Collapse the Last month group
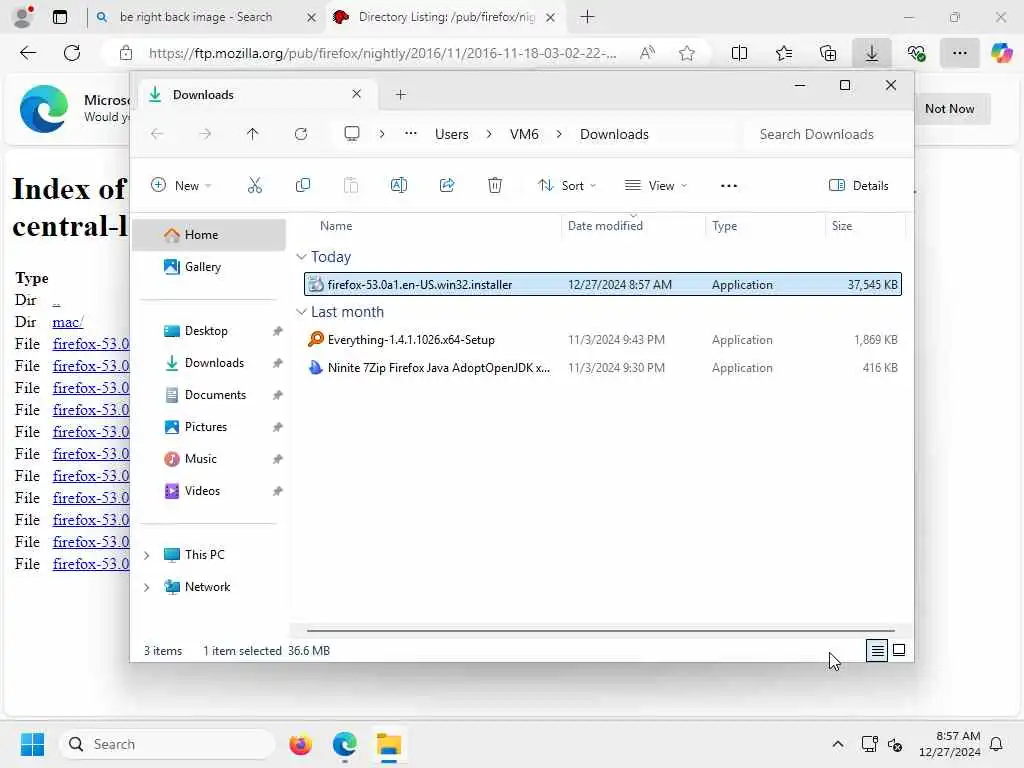Screen dimensions: 1024x768 [x=301, y=312]
